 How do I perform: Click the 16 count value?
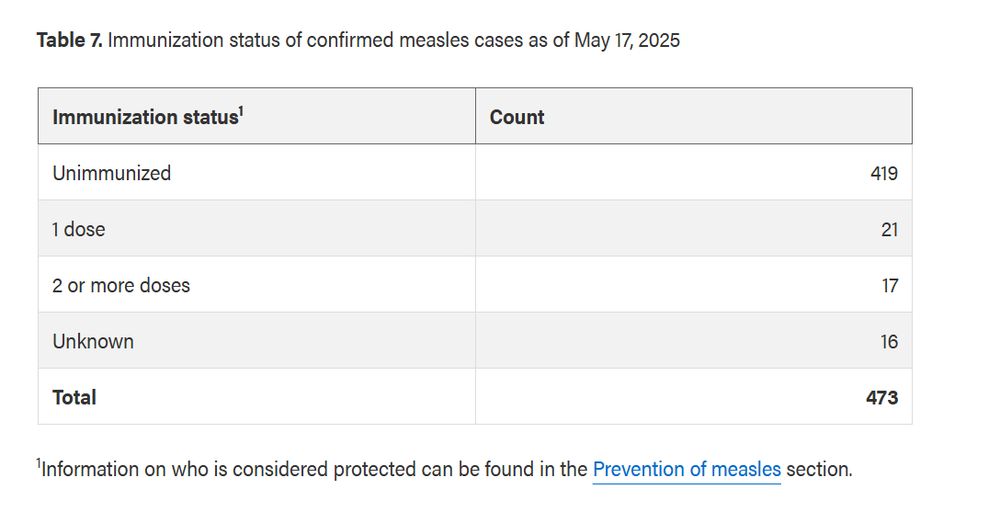[889, 342]
